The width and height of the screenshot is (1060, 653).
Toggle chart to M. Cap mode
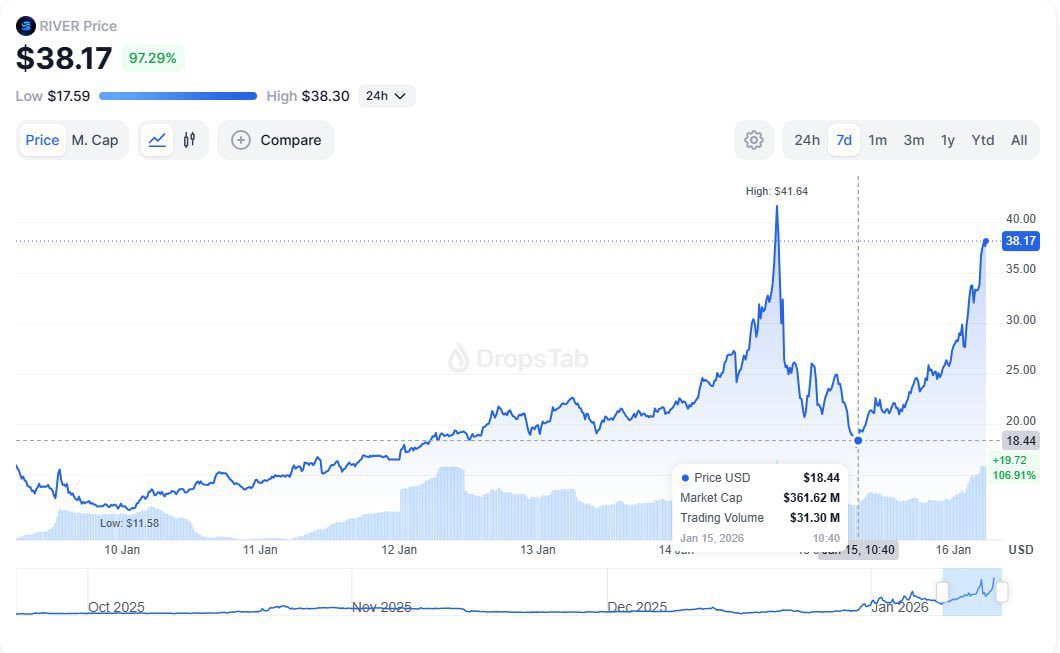(95, 140)
